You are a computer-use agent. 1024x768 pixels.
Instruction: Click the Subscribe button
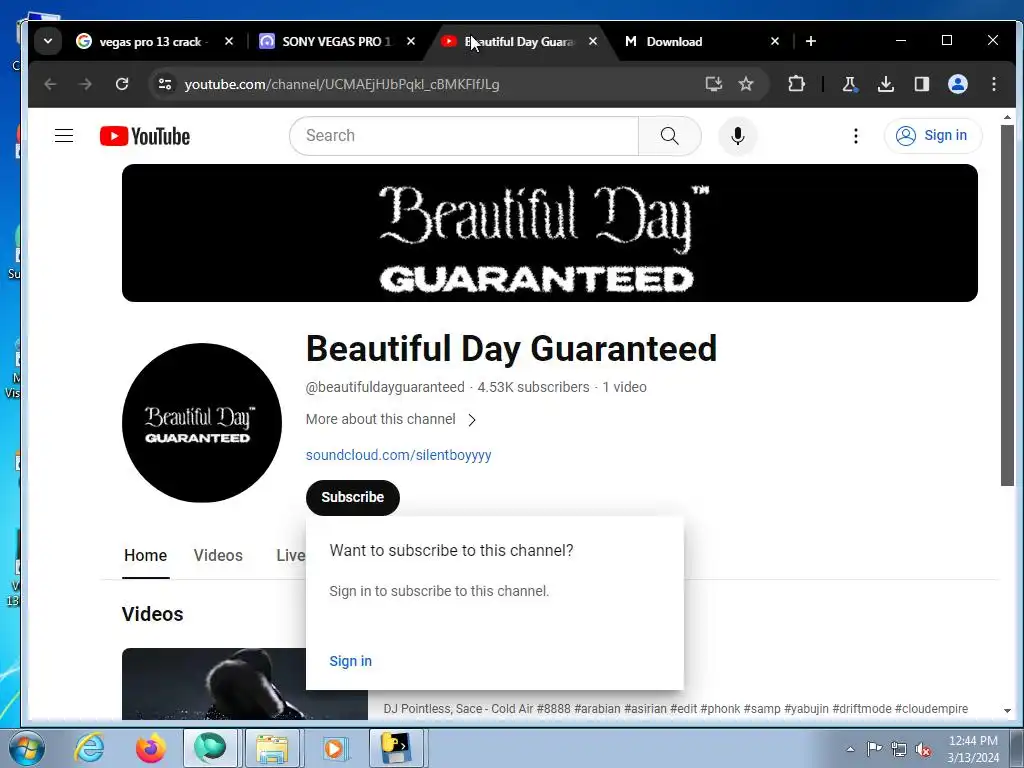353,498
